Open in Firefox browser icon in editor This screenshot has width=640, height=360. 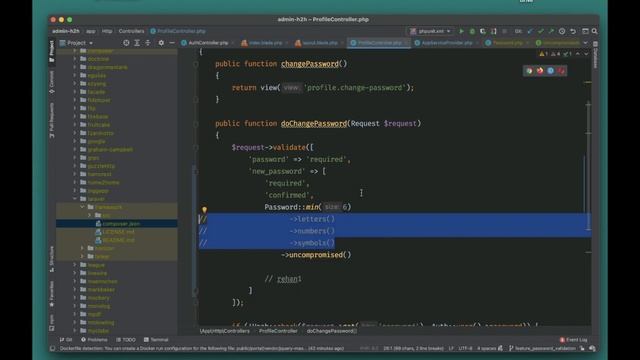[x=540, y=71]
